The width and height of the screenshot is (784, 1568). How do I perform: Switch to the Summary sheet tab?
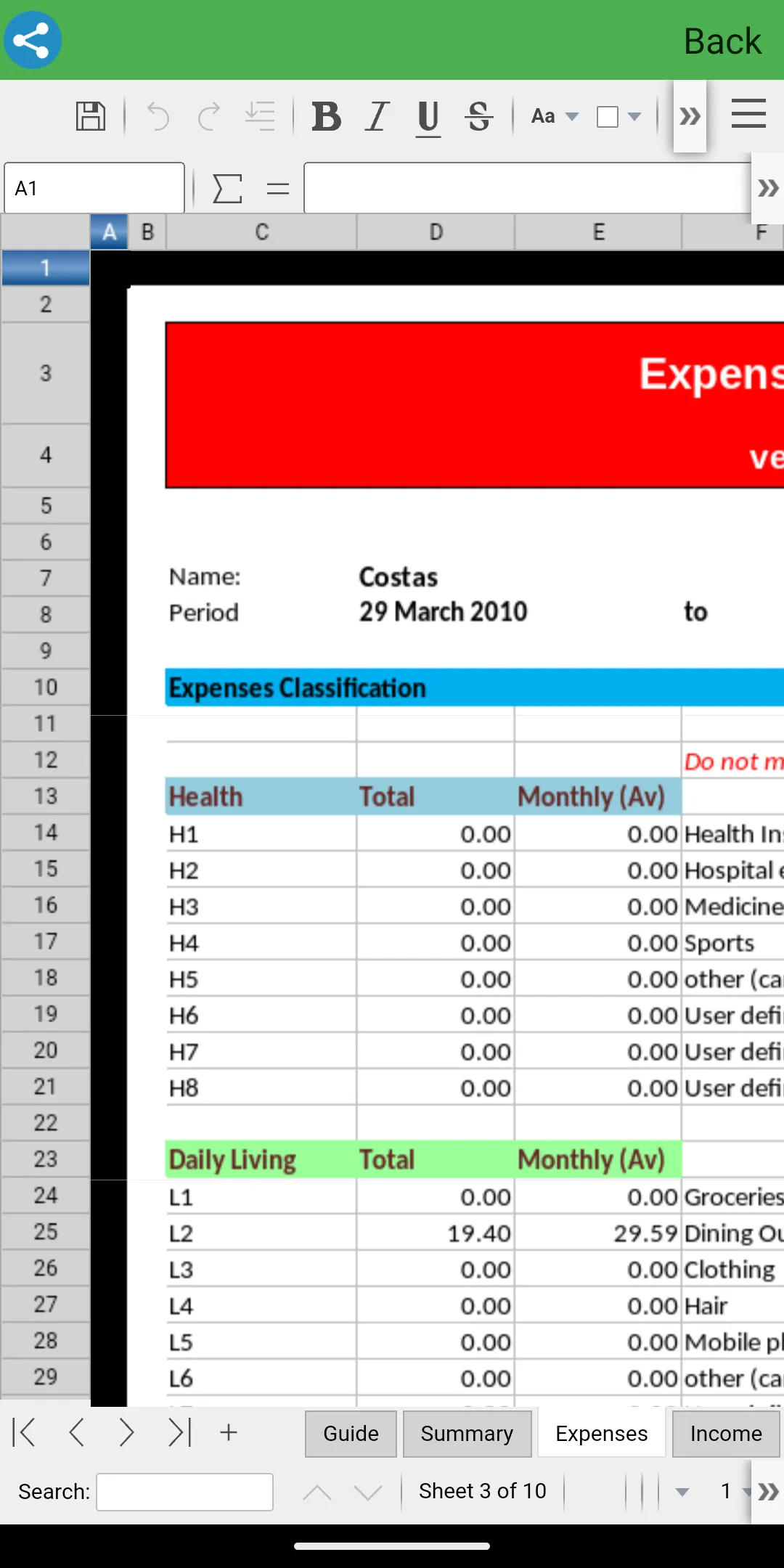point(467,1434)
